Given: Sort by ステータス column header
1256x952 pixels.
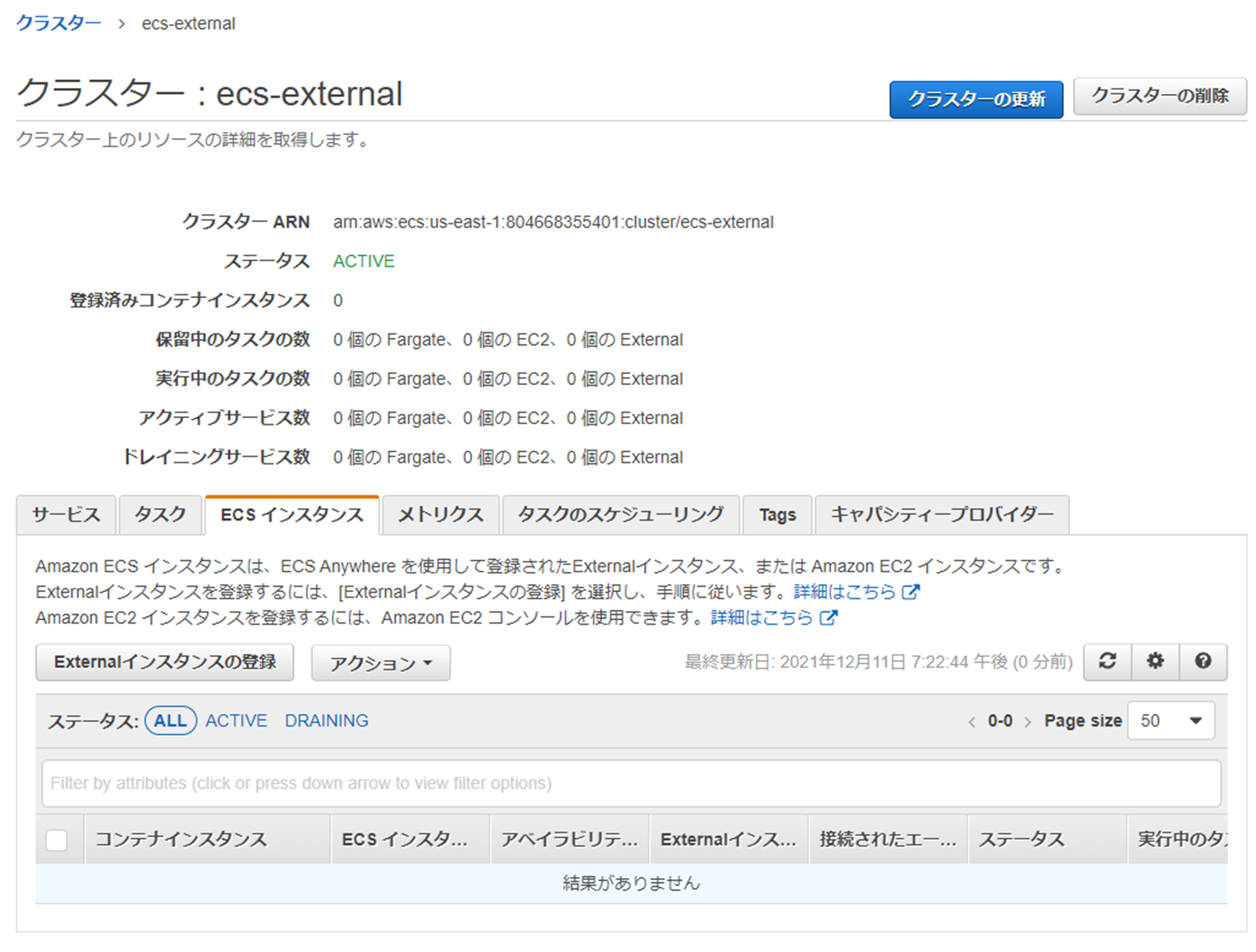Looking at the screenshot, I should click(1047, 840).
